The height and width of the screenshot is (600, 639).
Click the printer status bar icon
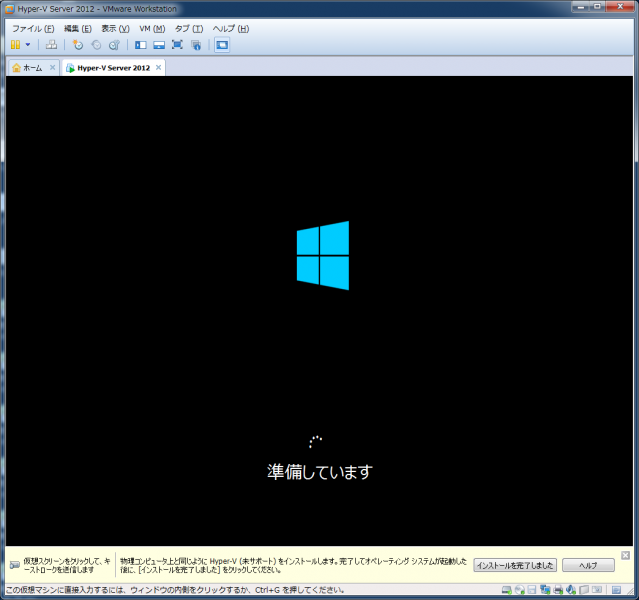558,589
